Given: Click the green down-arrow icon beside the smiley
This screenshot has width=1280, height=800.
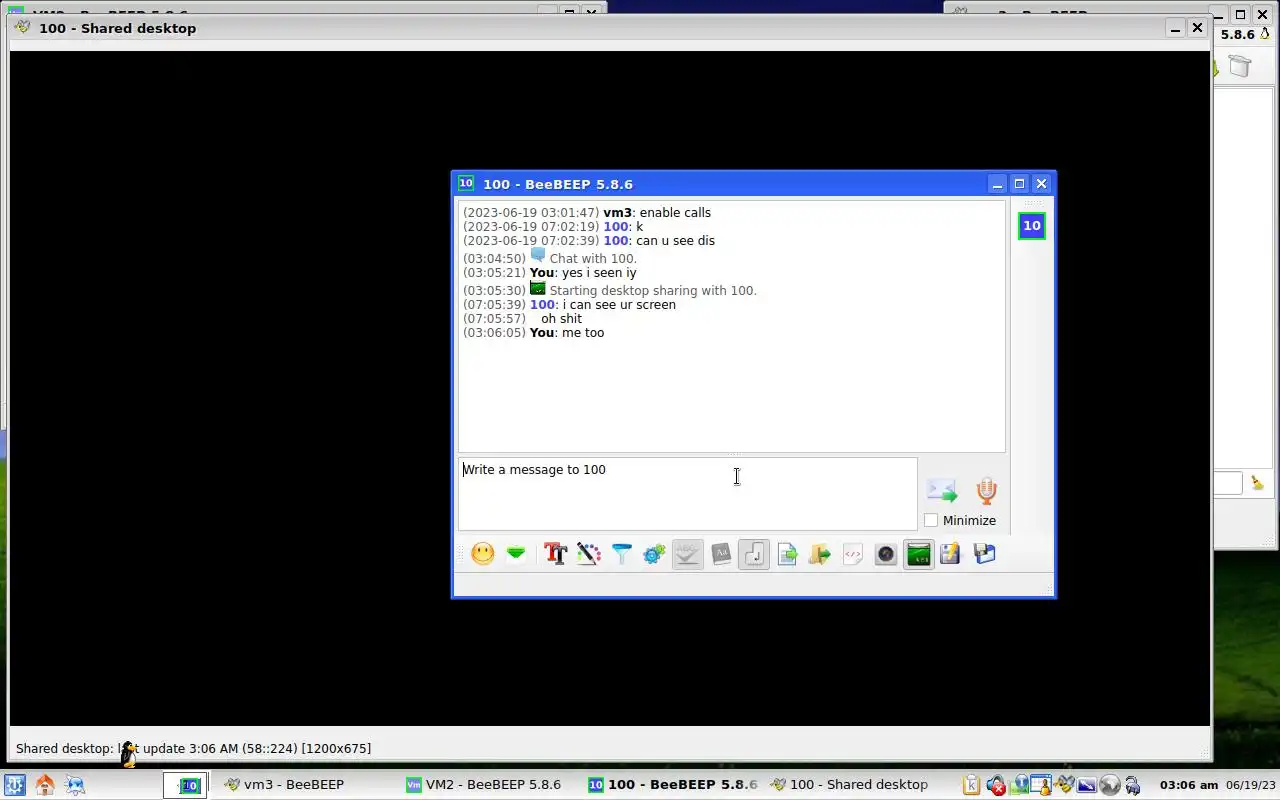Looking at the screenshot, I should coord(516,554).
